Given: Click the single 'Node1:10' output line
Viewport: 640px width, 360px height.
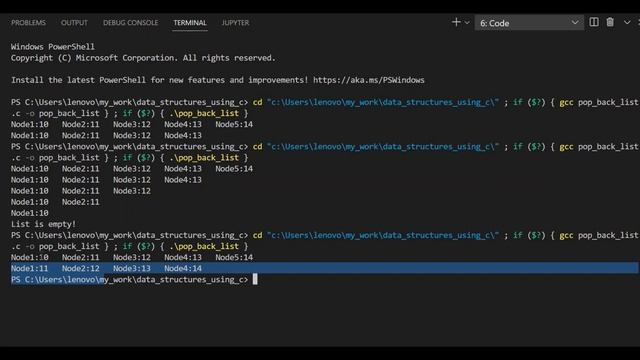Looking at the screenshot, I should [x=29, y=213].
